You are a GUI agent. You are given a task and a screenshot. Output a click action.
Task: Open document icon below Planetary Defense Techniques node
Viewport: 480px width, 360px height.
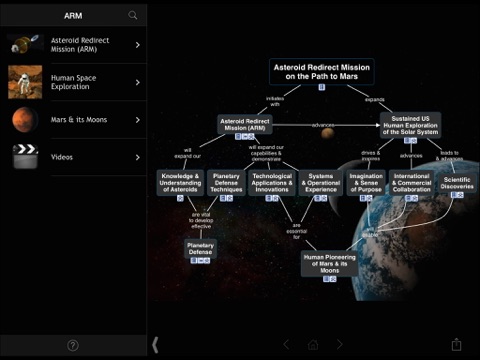(x=223, y=198)
